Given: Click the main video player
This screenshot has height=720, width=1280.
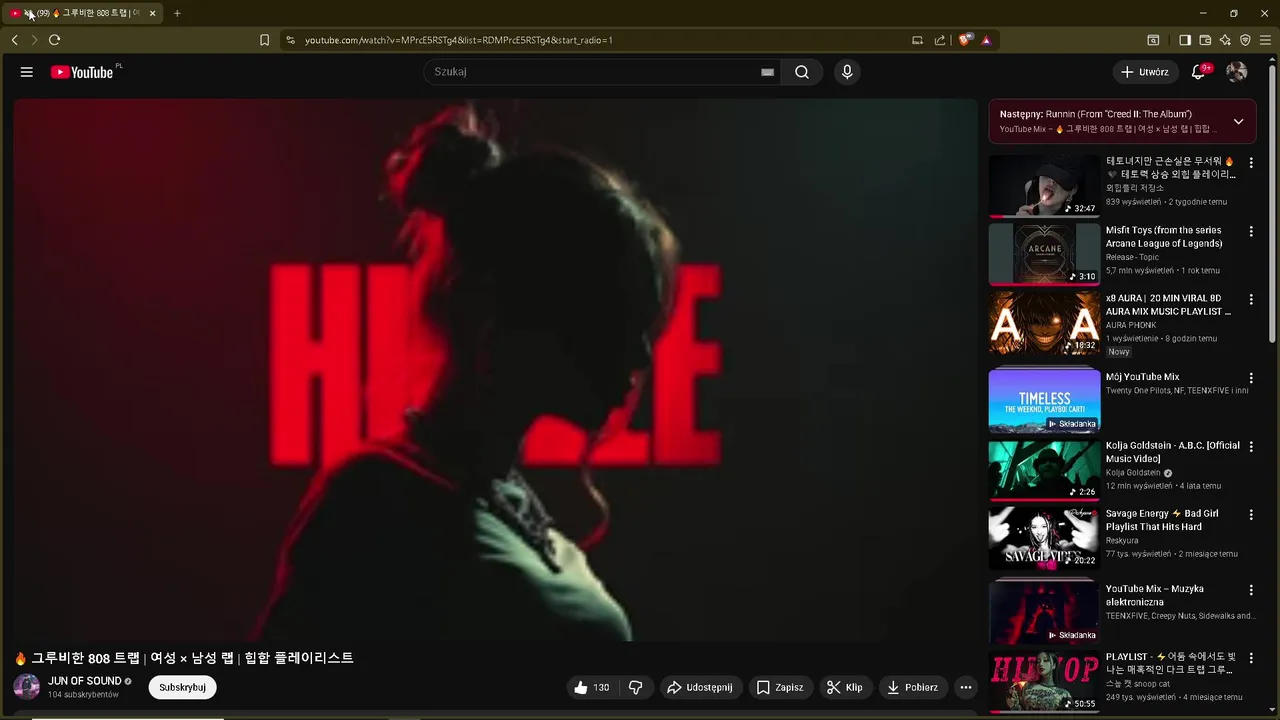Looking at the screenshot, I should [x=495, y=370].
